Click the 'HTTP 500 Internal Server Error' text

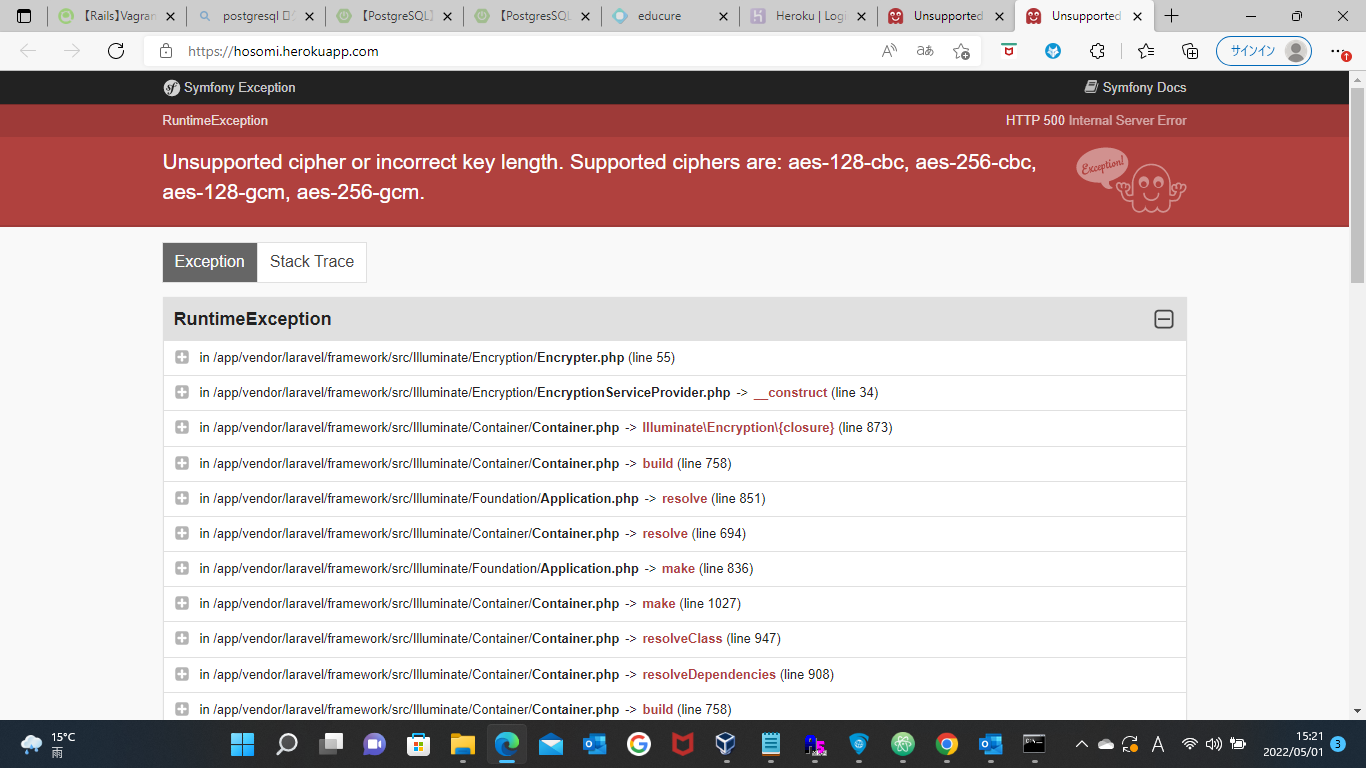click(1096, 121)
